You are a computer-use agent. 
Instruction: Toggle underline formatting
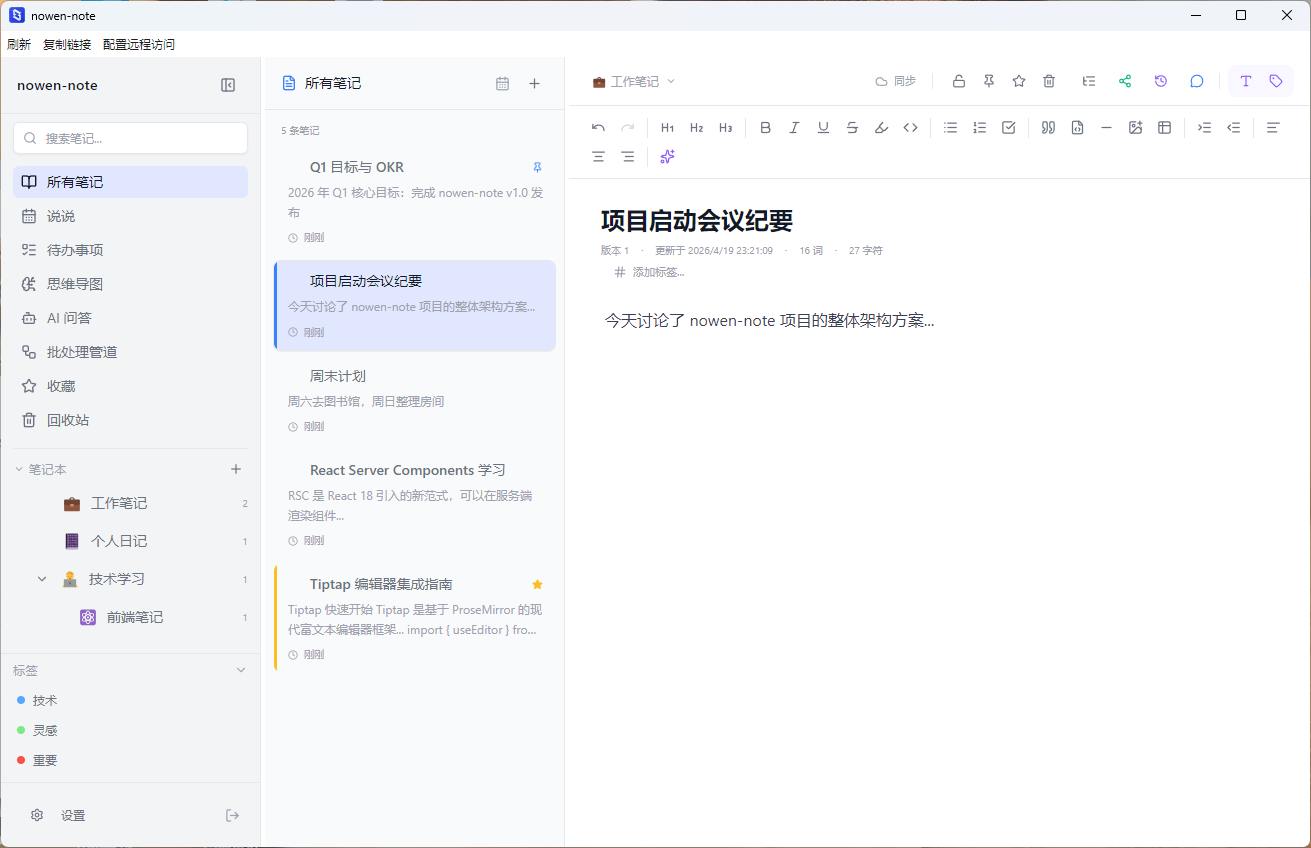tap(823, 128)
